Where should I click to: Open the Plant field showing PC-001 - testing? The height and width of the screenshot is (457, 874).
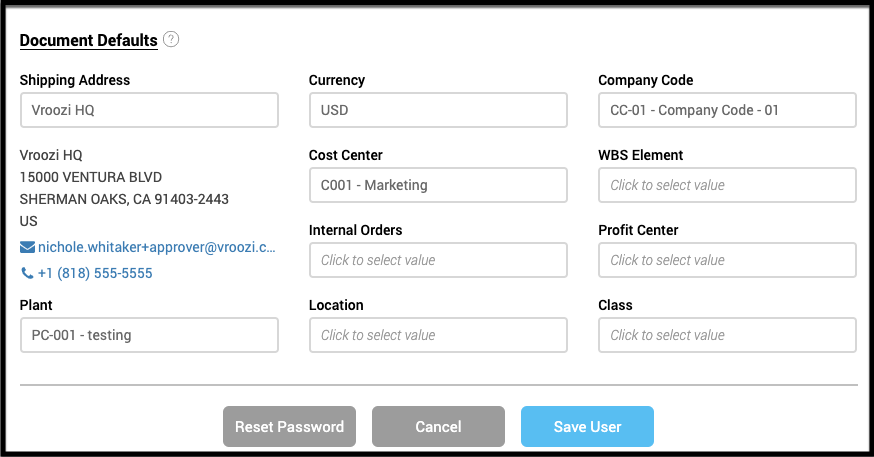coord(149,335)
